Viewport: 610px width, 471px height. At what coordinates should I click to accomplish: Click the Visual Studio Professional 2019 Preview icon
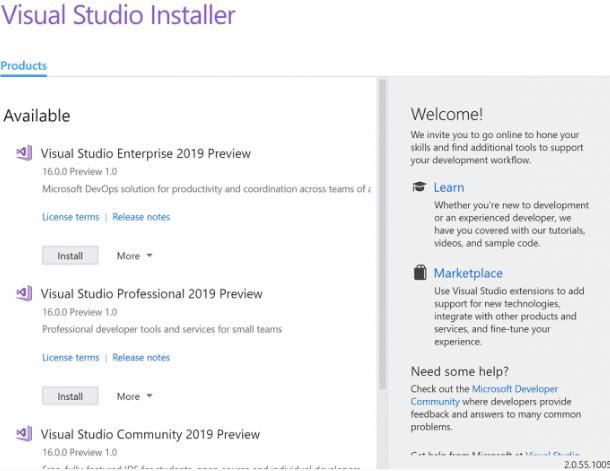(24, 294)
